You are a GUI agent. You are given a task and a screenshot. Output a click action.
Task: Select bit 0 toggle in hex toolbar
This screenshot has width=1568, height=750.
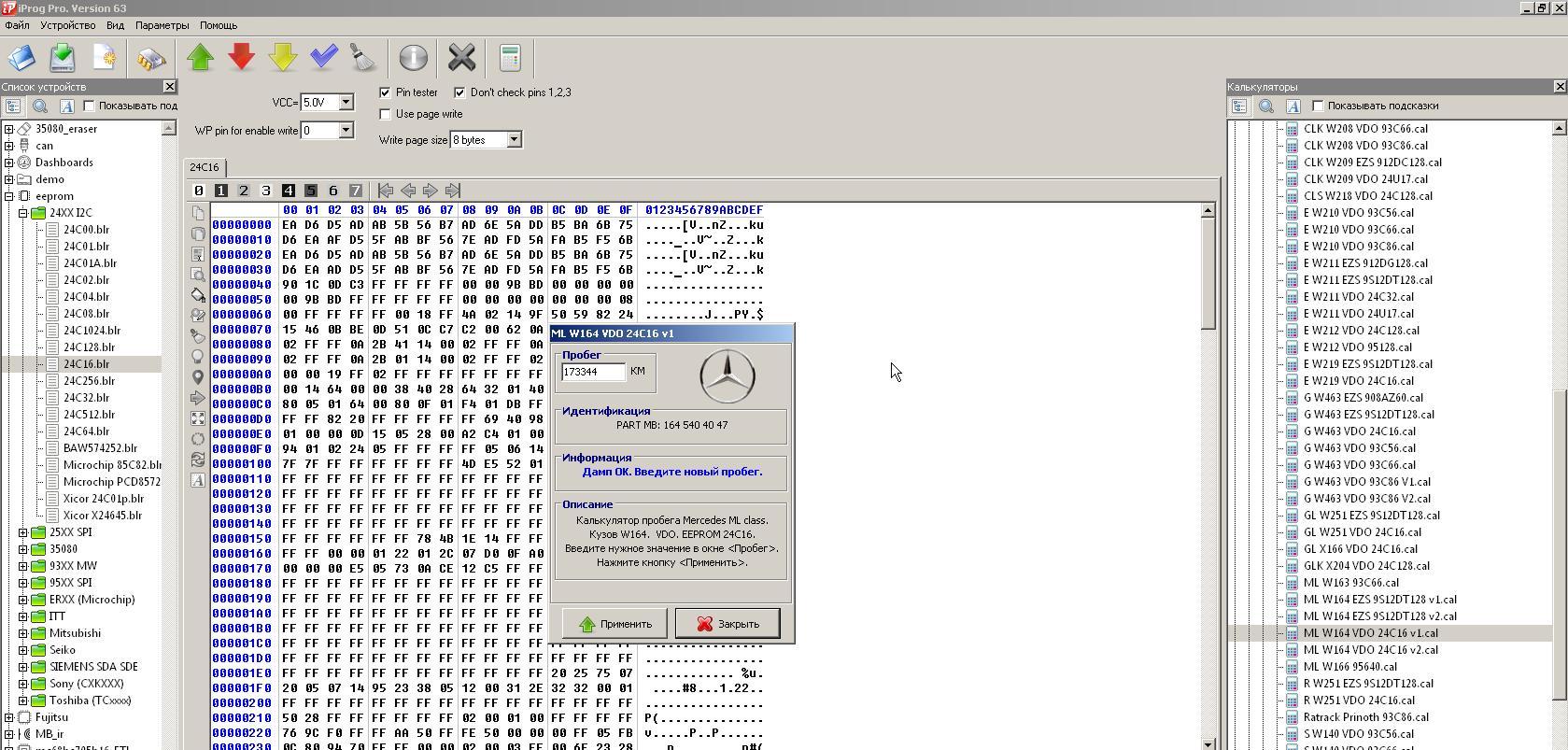click(199, 191)
